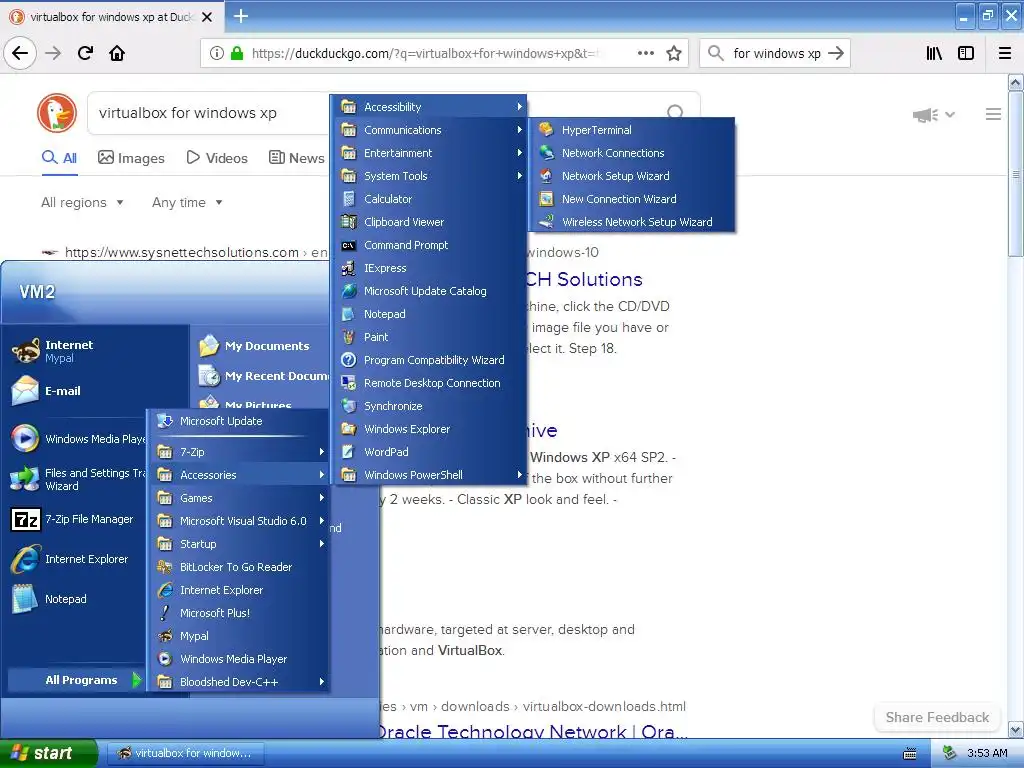Open page actions three-dot menu
Screen dimensions: 1024x768
coord(646,53)
